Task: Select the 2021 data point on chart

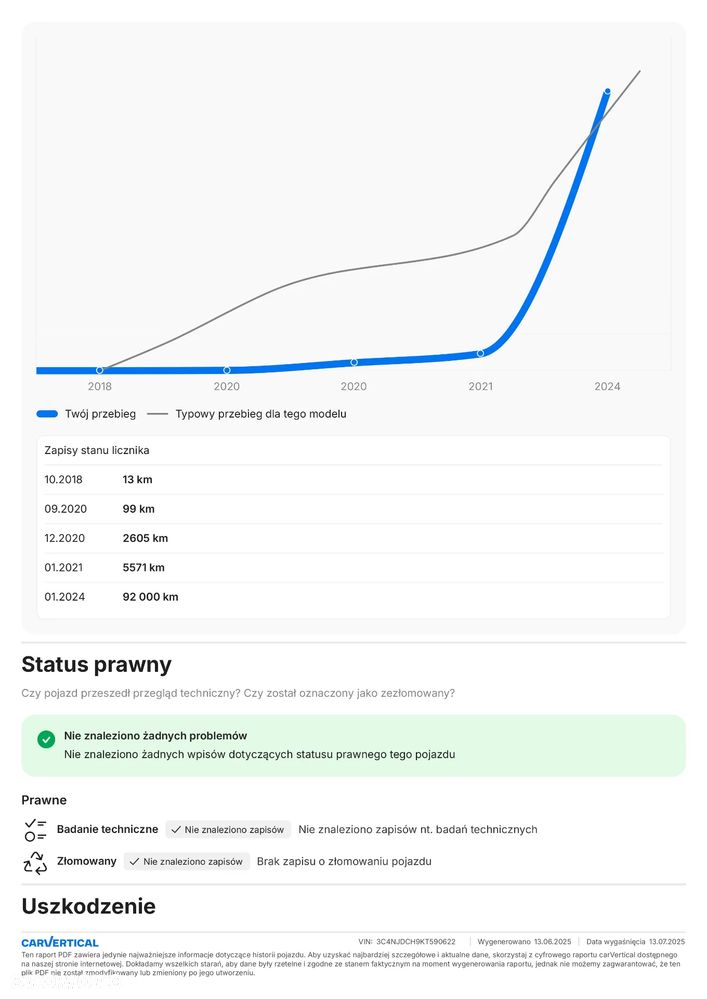Action: (481, 353)
